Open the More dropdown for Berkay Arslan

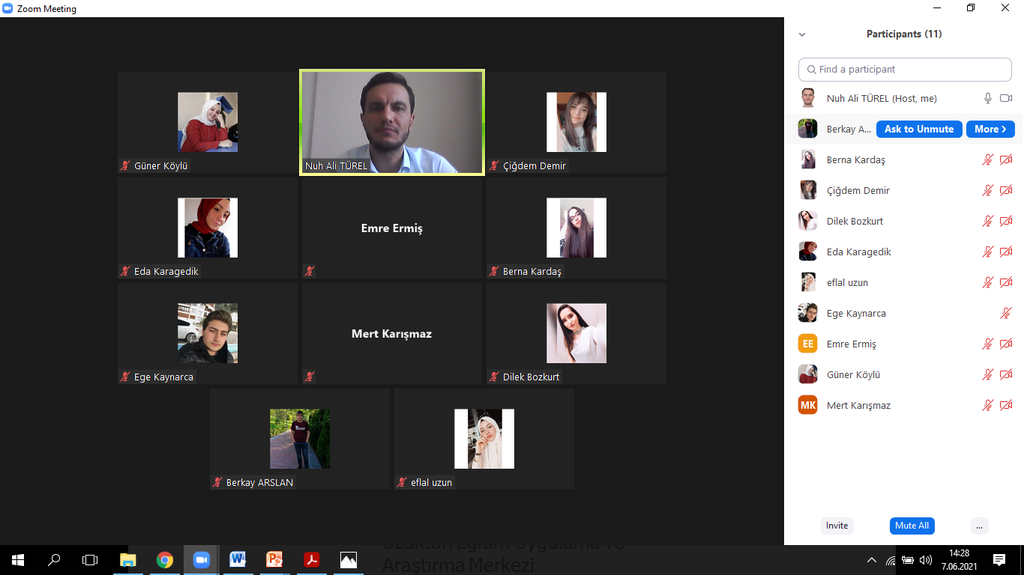(x=991, y=129)
